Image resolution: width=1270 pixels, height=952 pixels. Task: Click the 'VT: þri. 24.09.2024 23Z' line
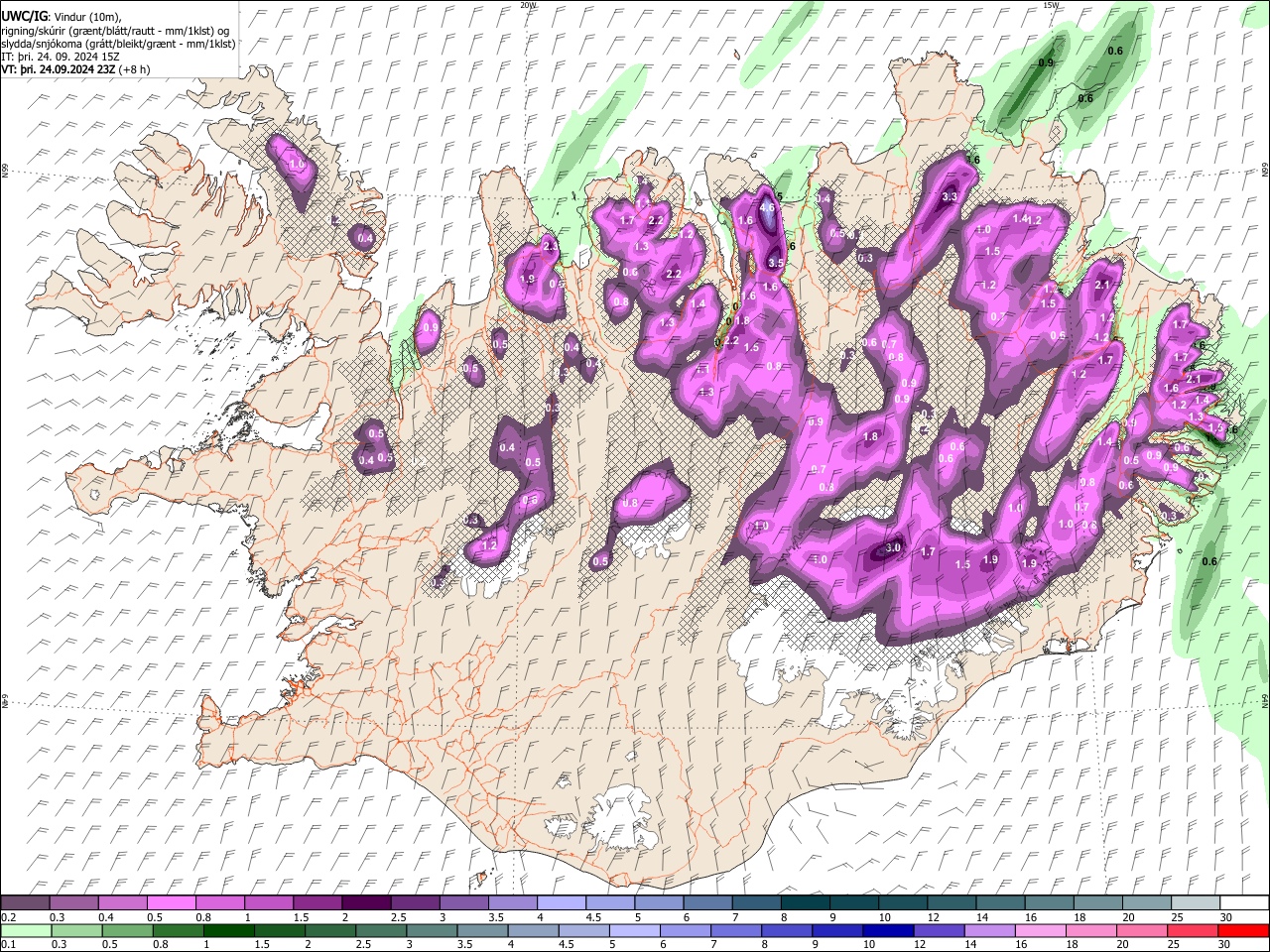coord(59,69)
